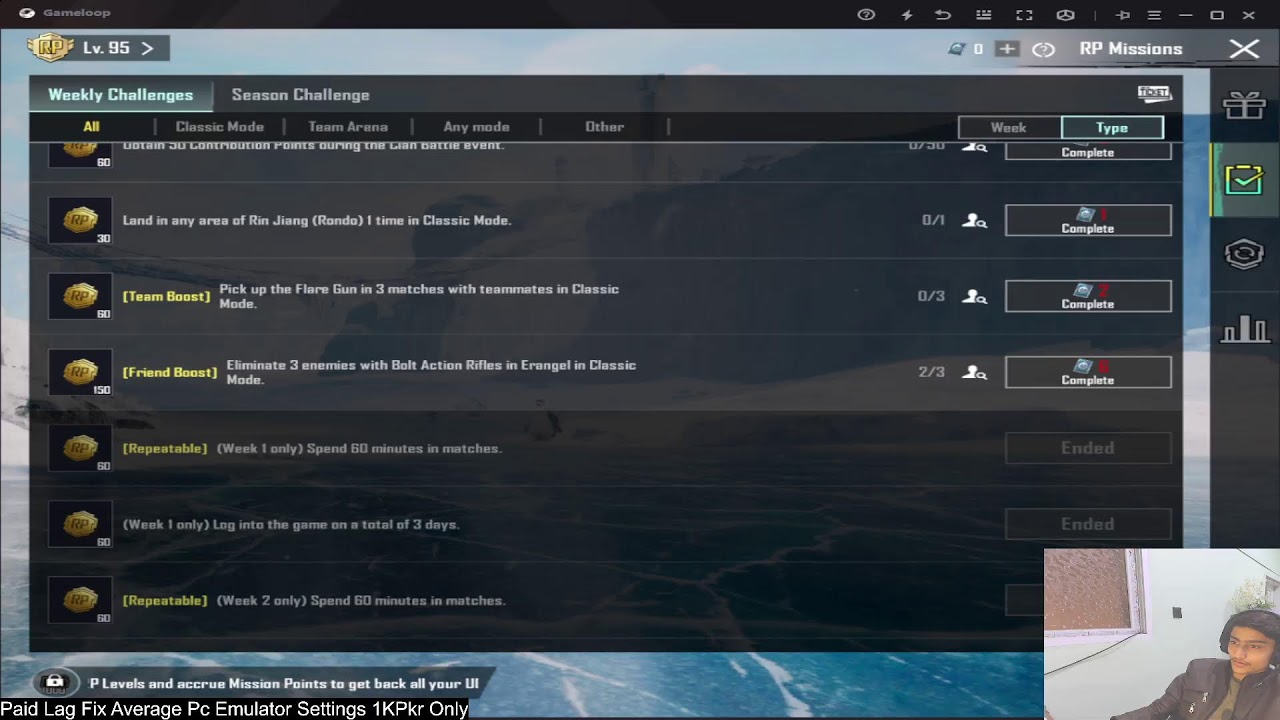Click RP coin of Rin Jiang mission
Screen dimensions: 1280x720
click(80, 220)
